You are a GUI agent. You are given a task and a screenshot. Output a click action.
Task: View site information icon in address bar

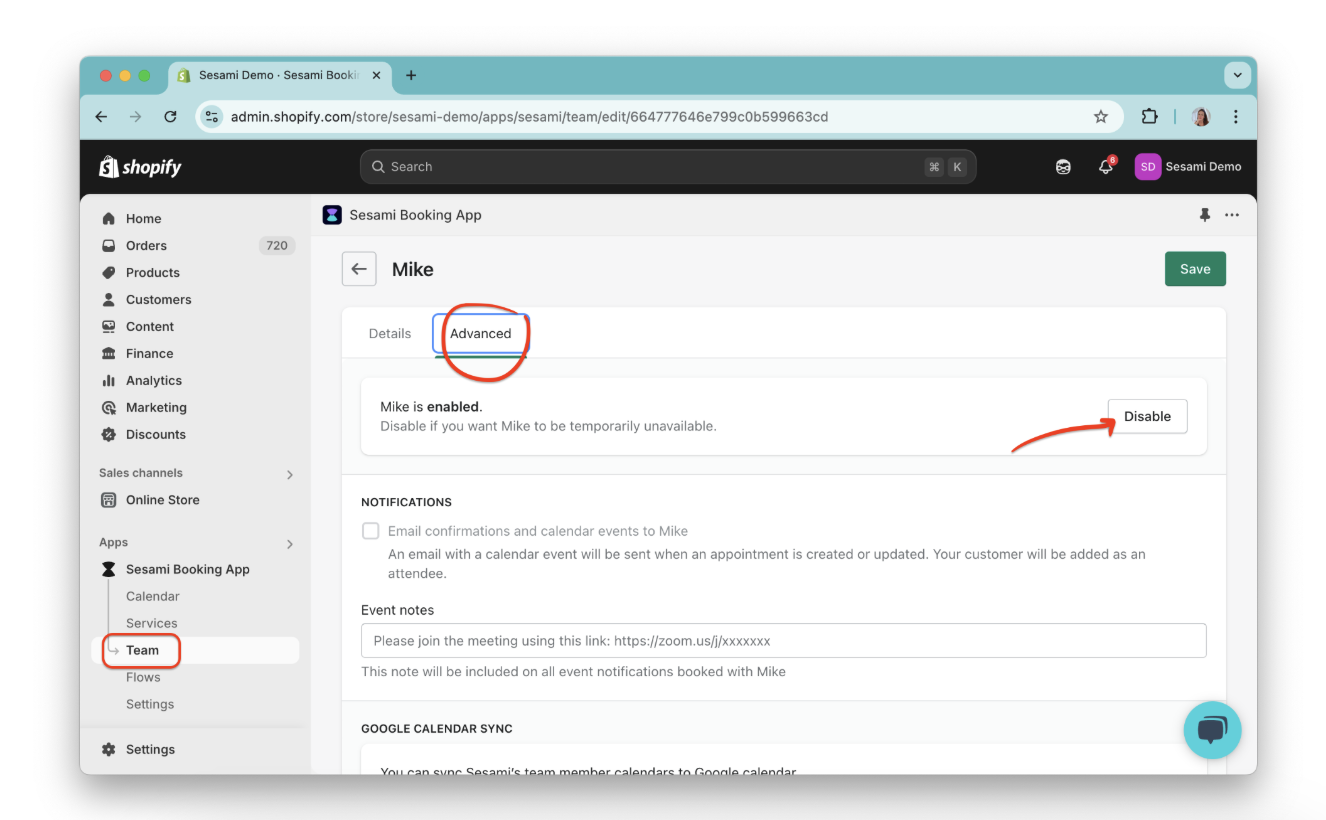[211, 117]
